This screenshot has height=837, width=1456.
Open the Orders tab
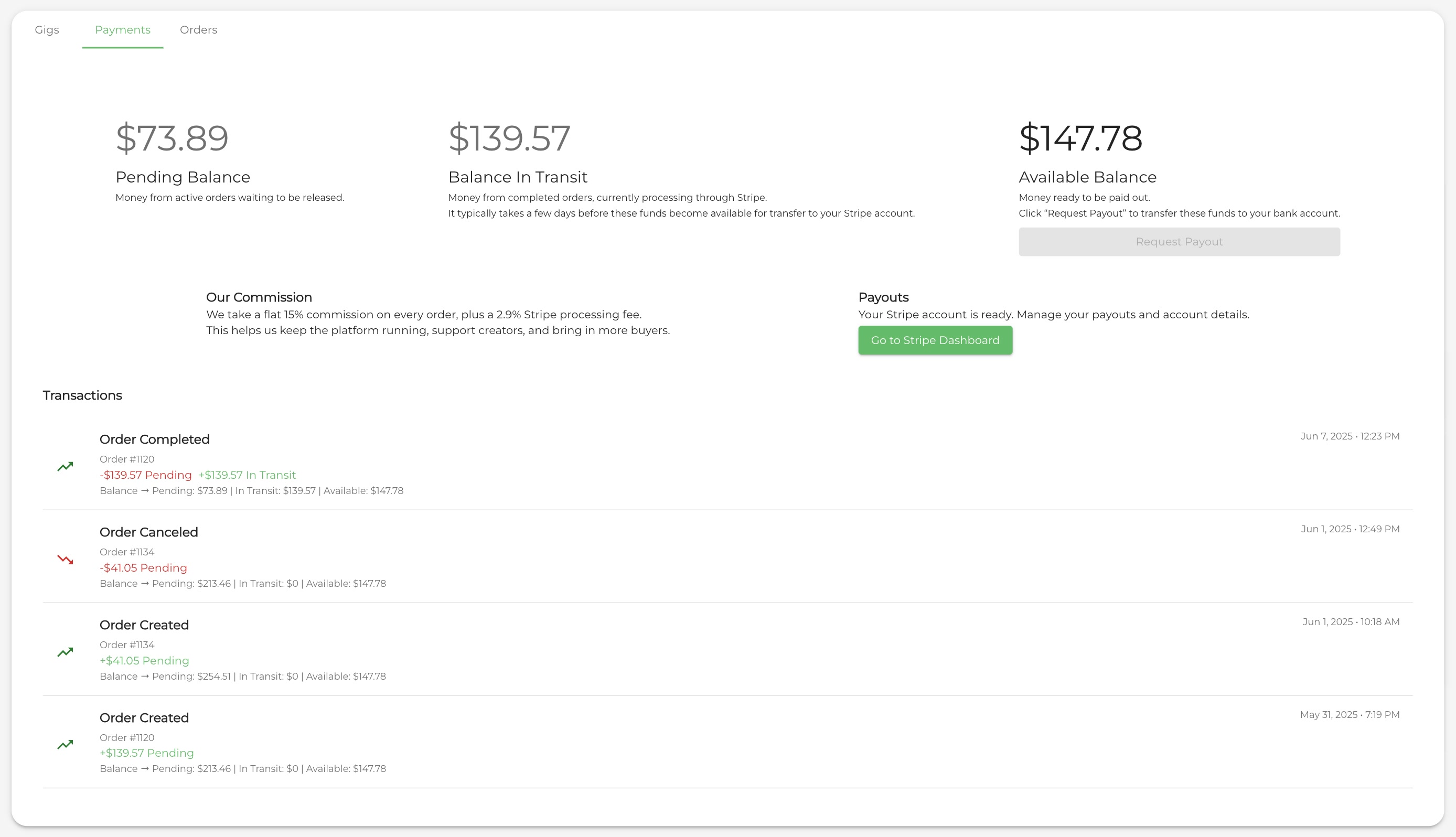coord(198,30)
